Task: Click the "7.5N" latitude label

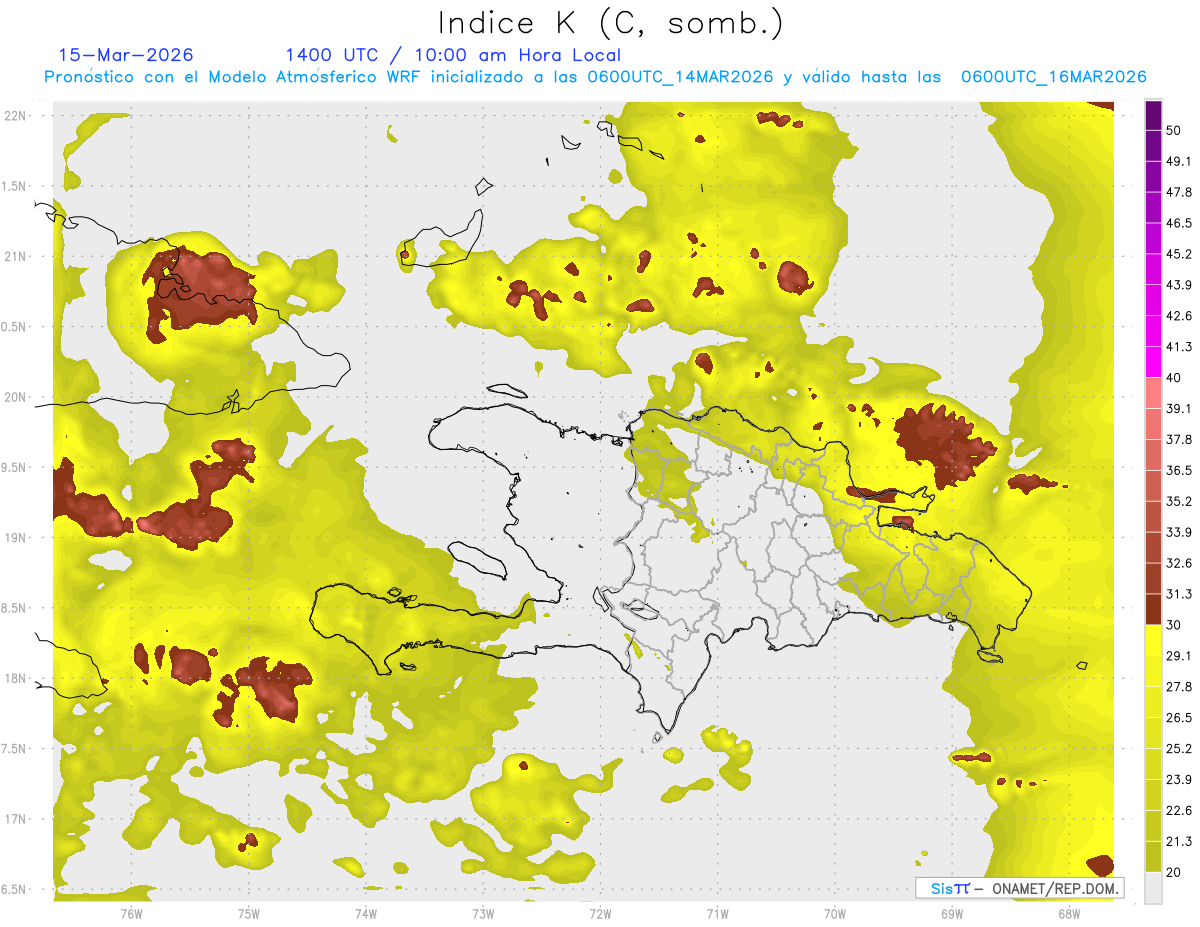Action: point(14,748)
